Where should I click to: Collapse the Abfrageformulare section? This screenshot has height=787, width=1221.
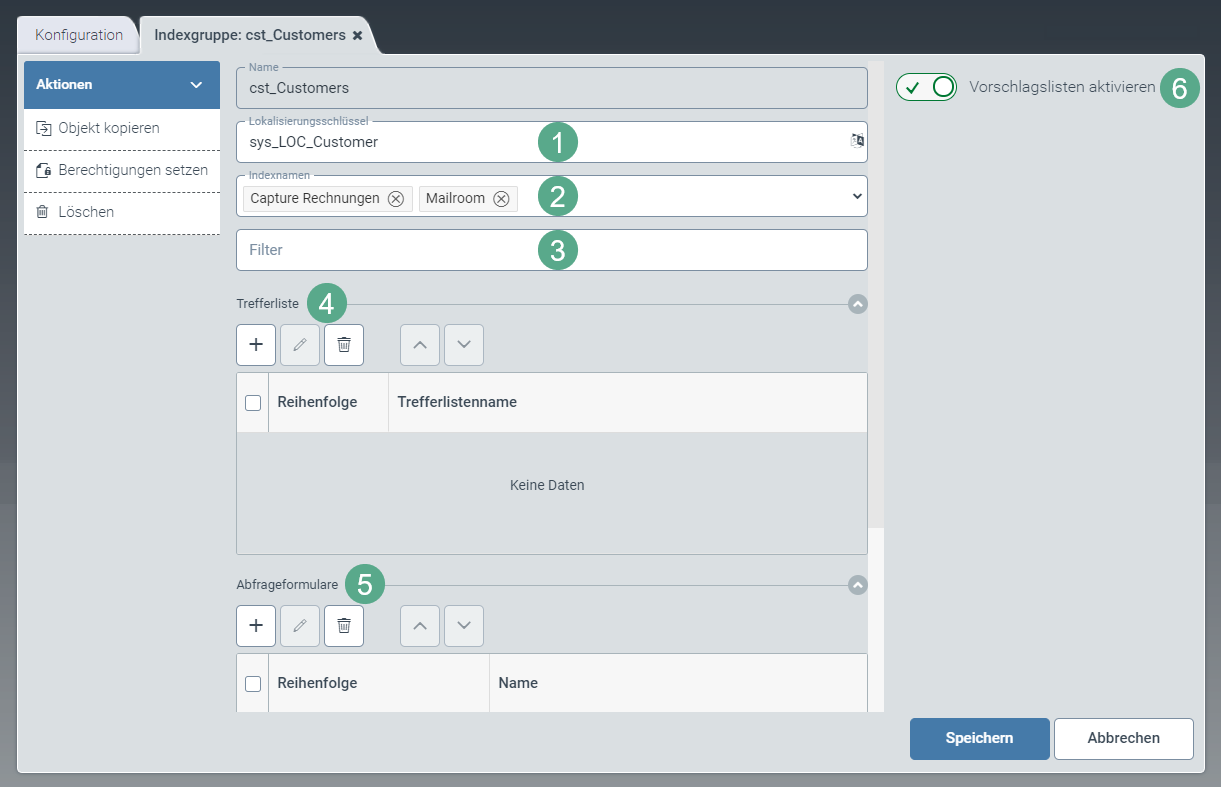click(857, 585)
